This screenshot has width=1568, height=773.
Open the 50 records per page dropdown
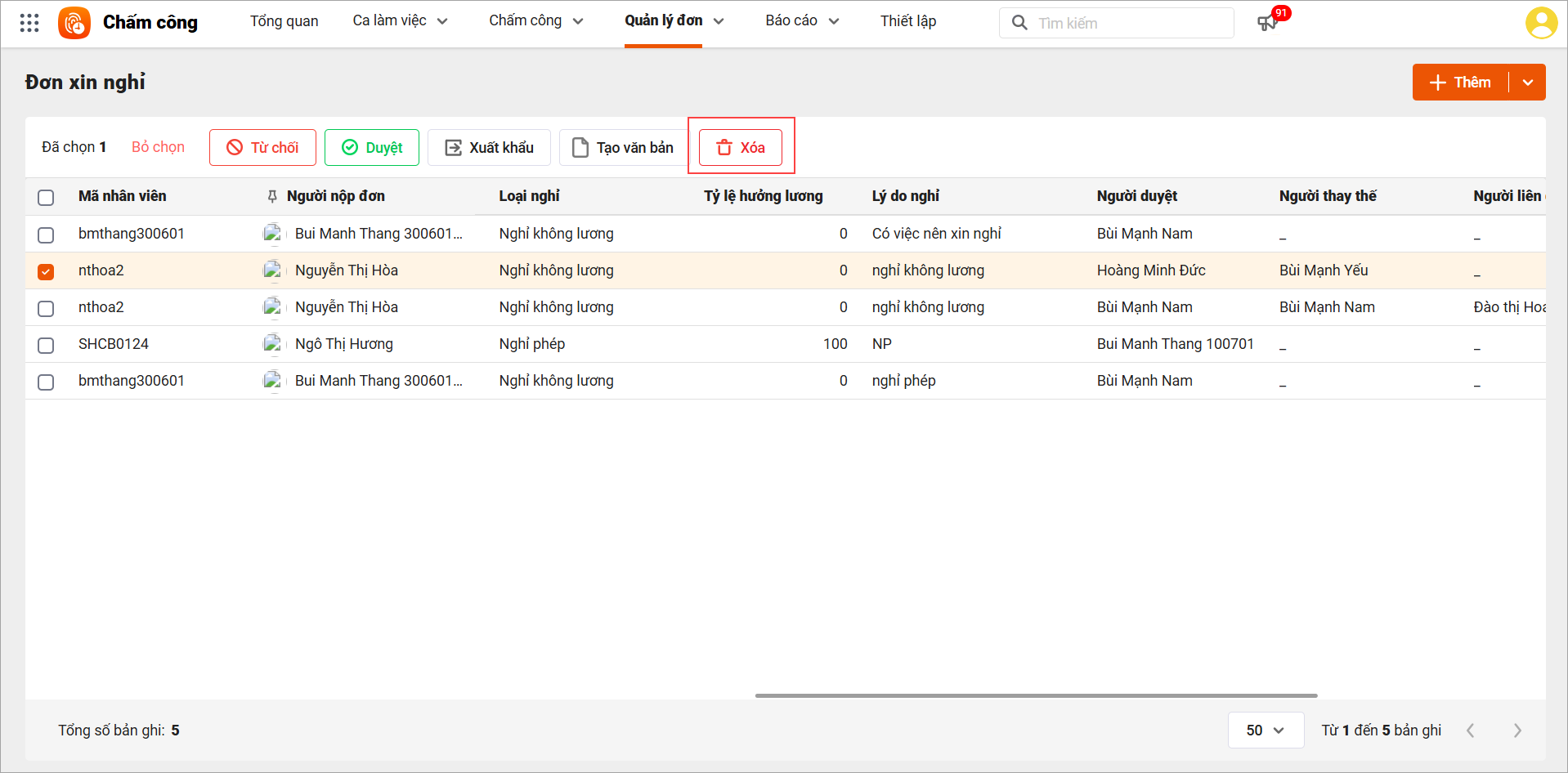[x=1265, y=731]
